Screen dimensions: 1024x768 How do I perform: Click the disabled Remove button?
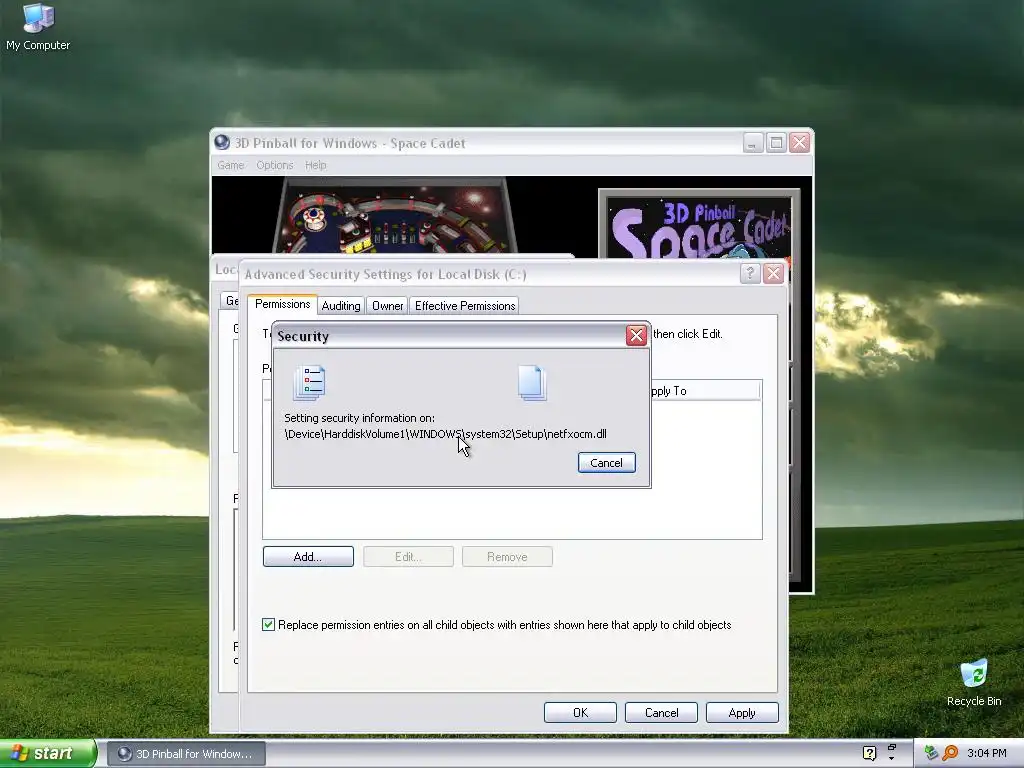(507, 556)
